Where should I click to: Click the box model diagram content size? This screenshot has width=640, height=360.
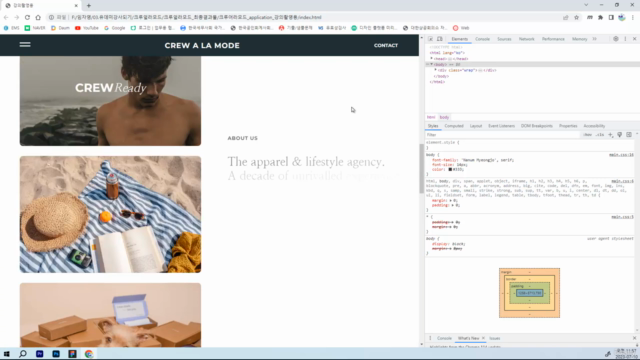coord(529,293)
